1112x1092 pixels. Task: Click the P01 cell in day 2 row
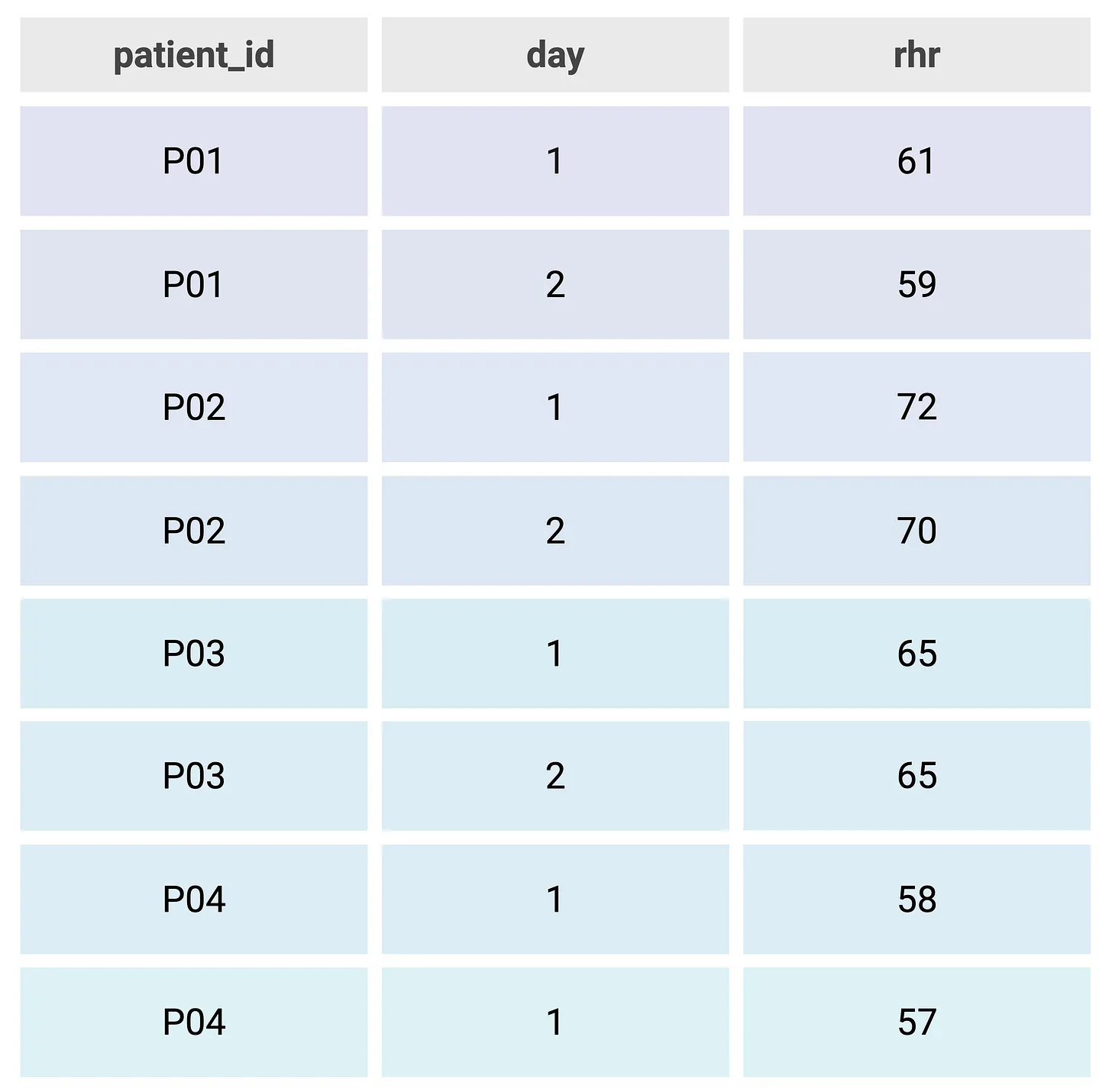193,284
